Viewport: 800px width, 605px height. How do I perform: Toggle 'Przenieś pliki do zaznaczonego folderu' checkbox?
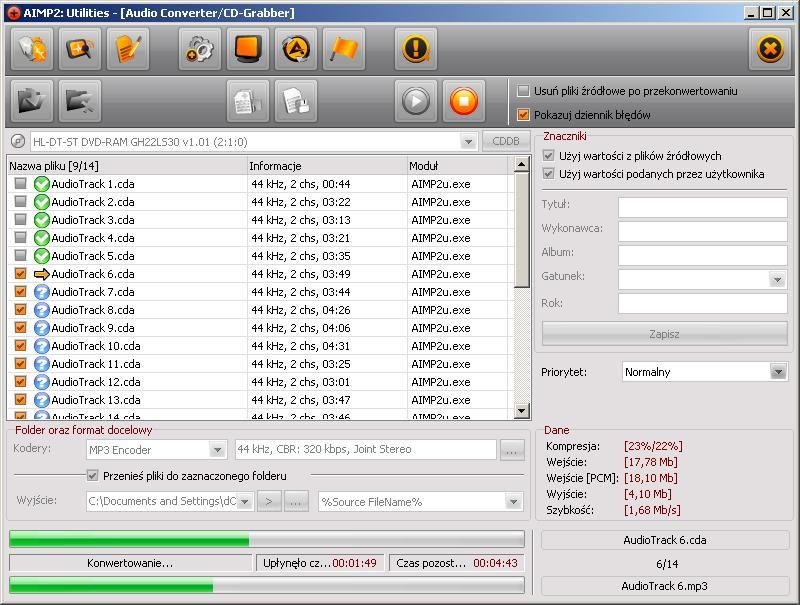92,475
